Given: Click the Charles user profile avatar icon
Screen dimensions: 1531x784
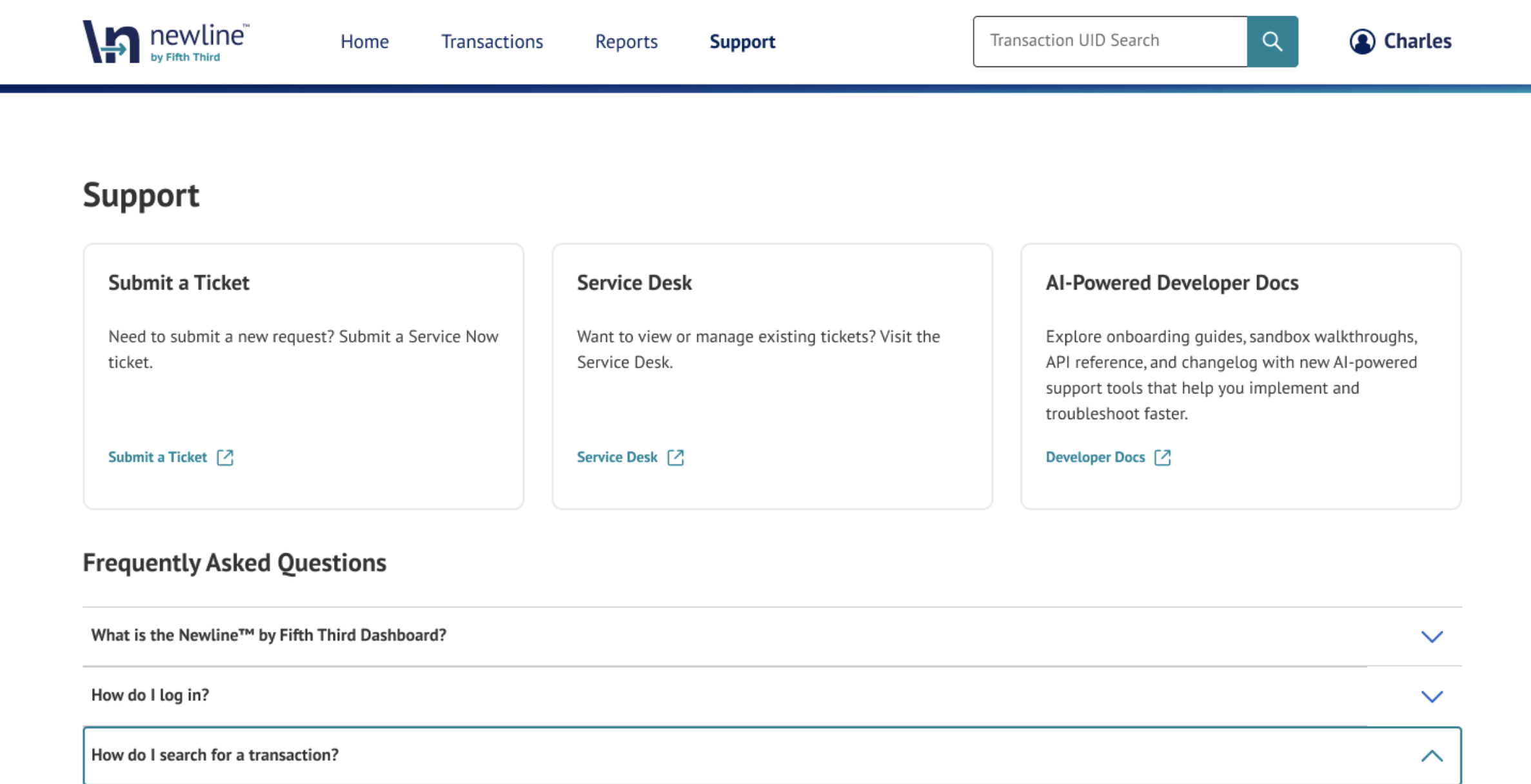Looking at the screenshot, I should (1362, 41).
